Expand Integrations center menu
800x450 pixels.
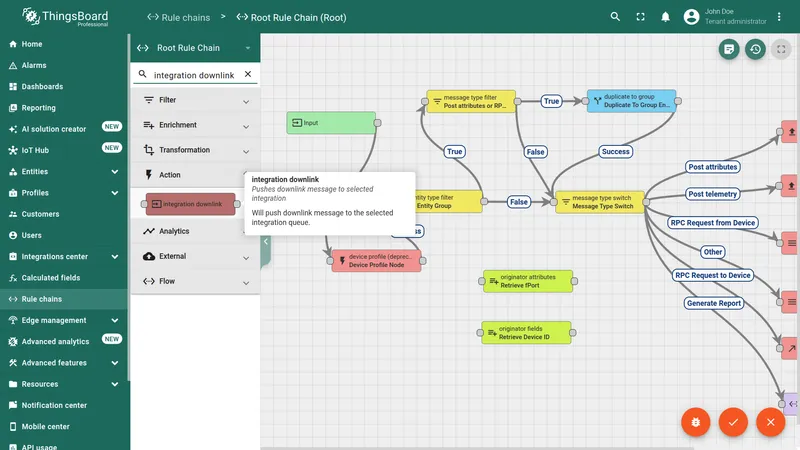point(64,257)
